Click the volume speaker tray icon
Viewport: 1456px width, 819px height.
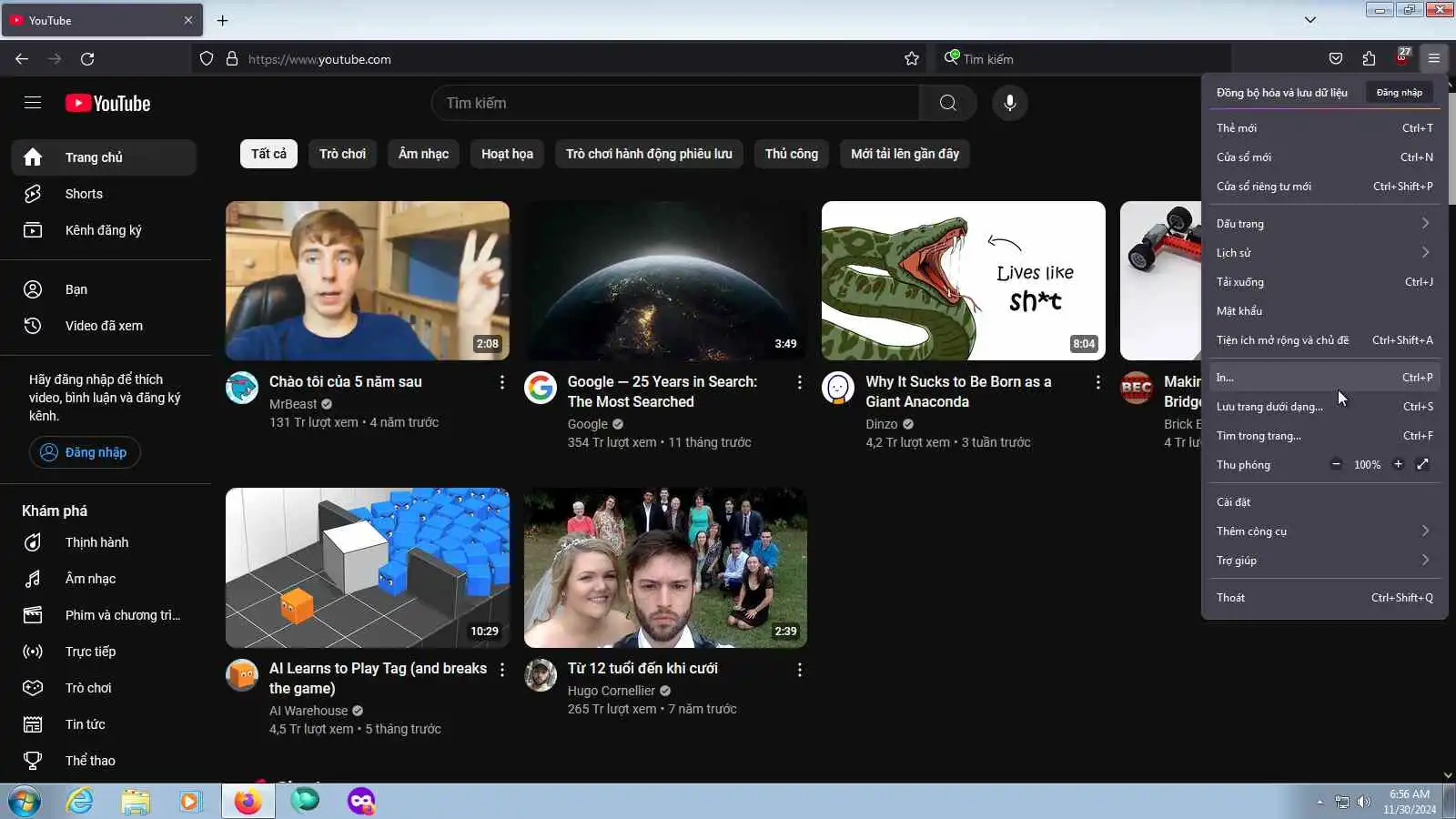[1363, 802]
